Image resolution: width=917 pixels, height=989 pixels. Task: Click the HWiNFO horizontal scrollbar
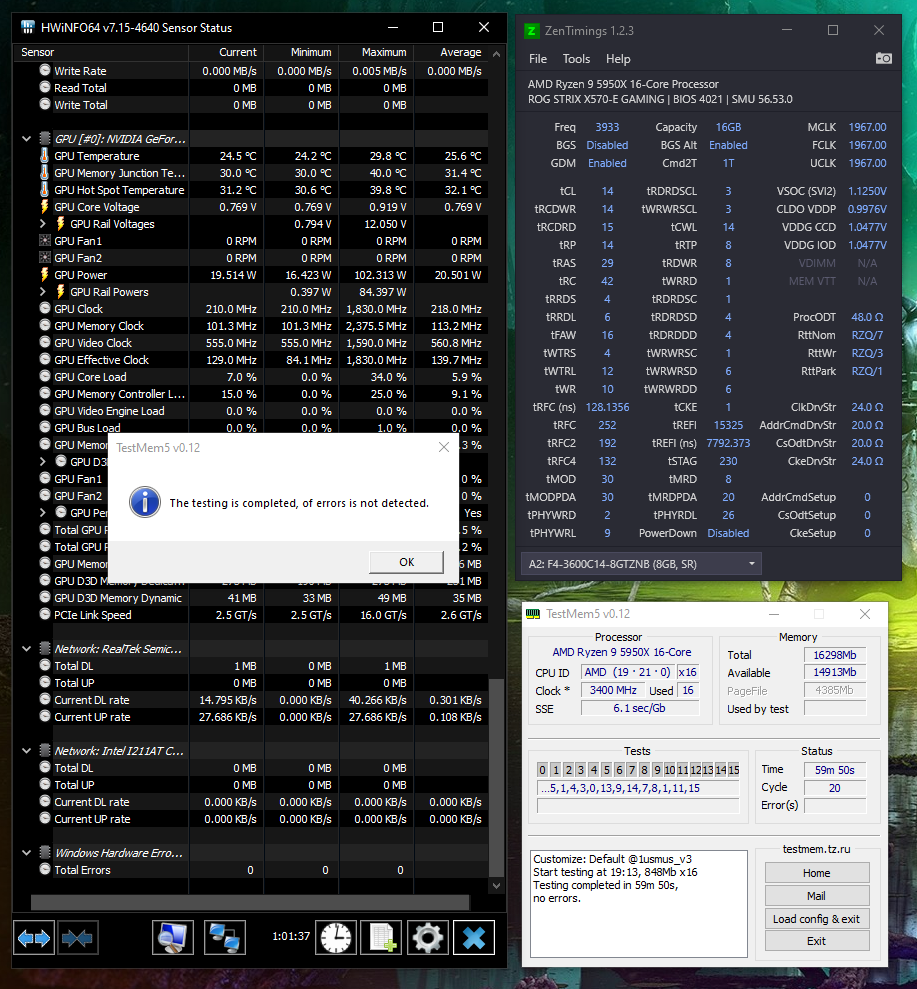[250, 902]
